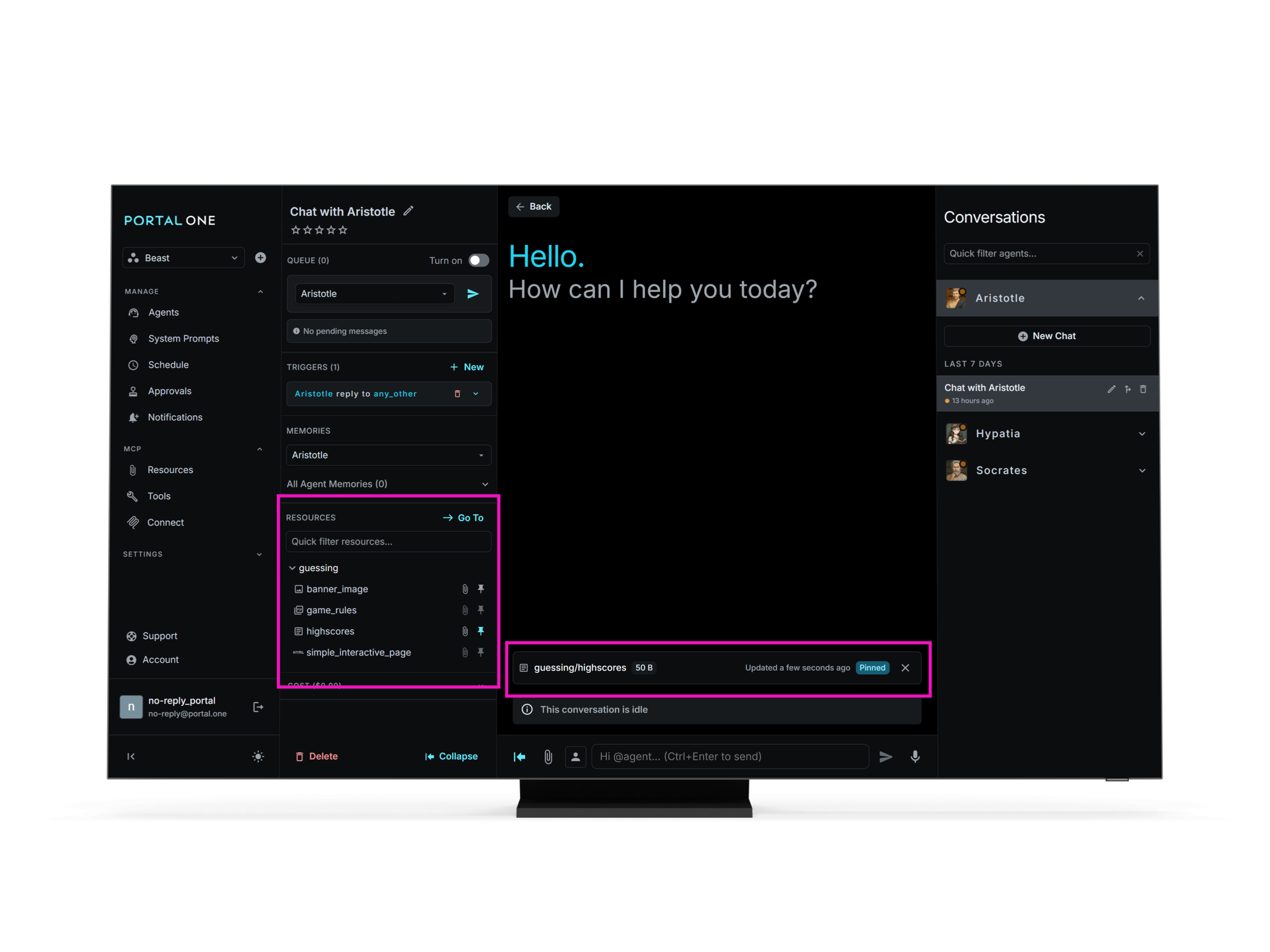Click the microphone voice input icon
The height and width of the screenshot is (952, 1270).
(915, 757)
